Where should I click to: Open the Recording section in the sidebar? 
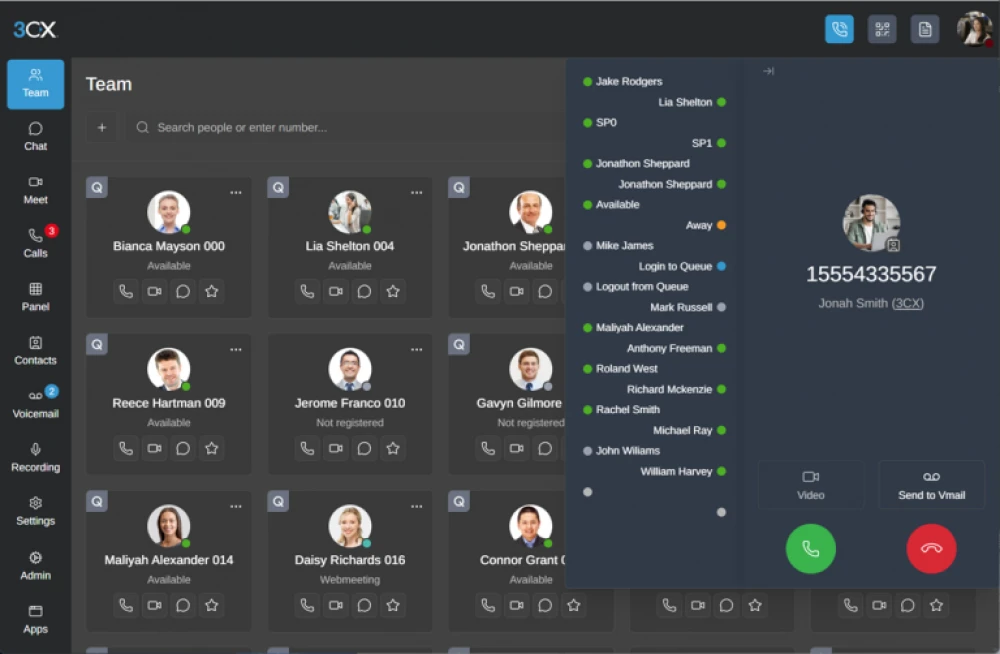click(x=35, y=457)
